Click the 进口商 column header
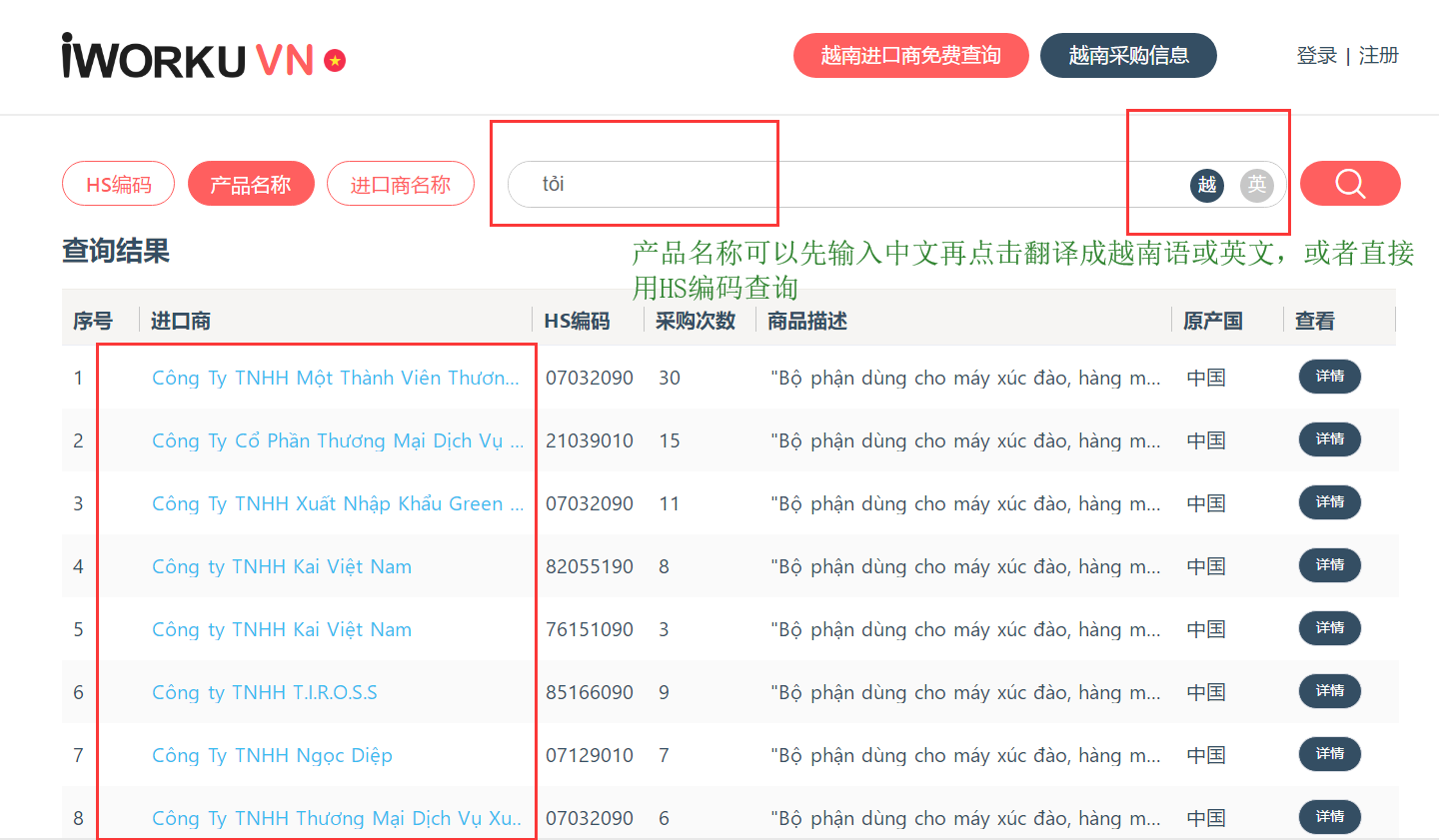 pos(181,321)
